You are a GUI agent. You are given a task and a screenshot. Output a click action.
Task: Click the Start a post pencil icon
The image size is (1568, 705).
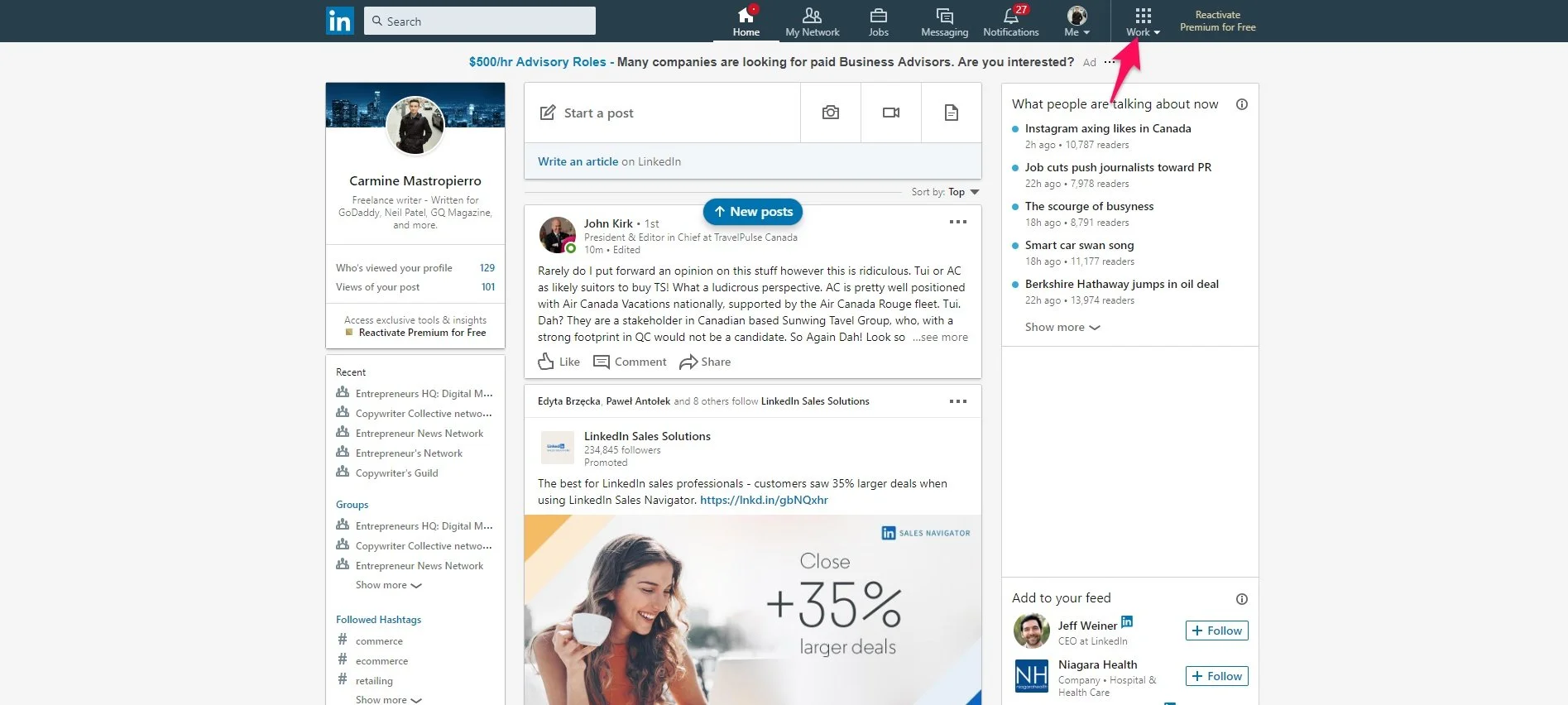(x=548, y=113)
